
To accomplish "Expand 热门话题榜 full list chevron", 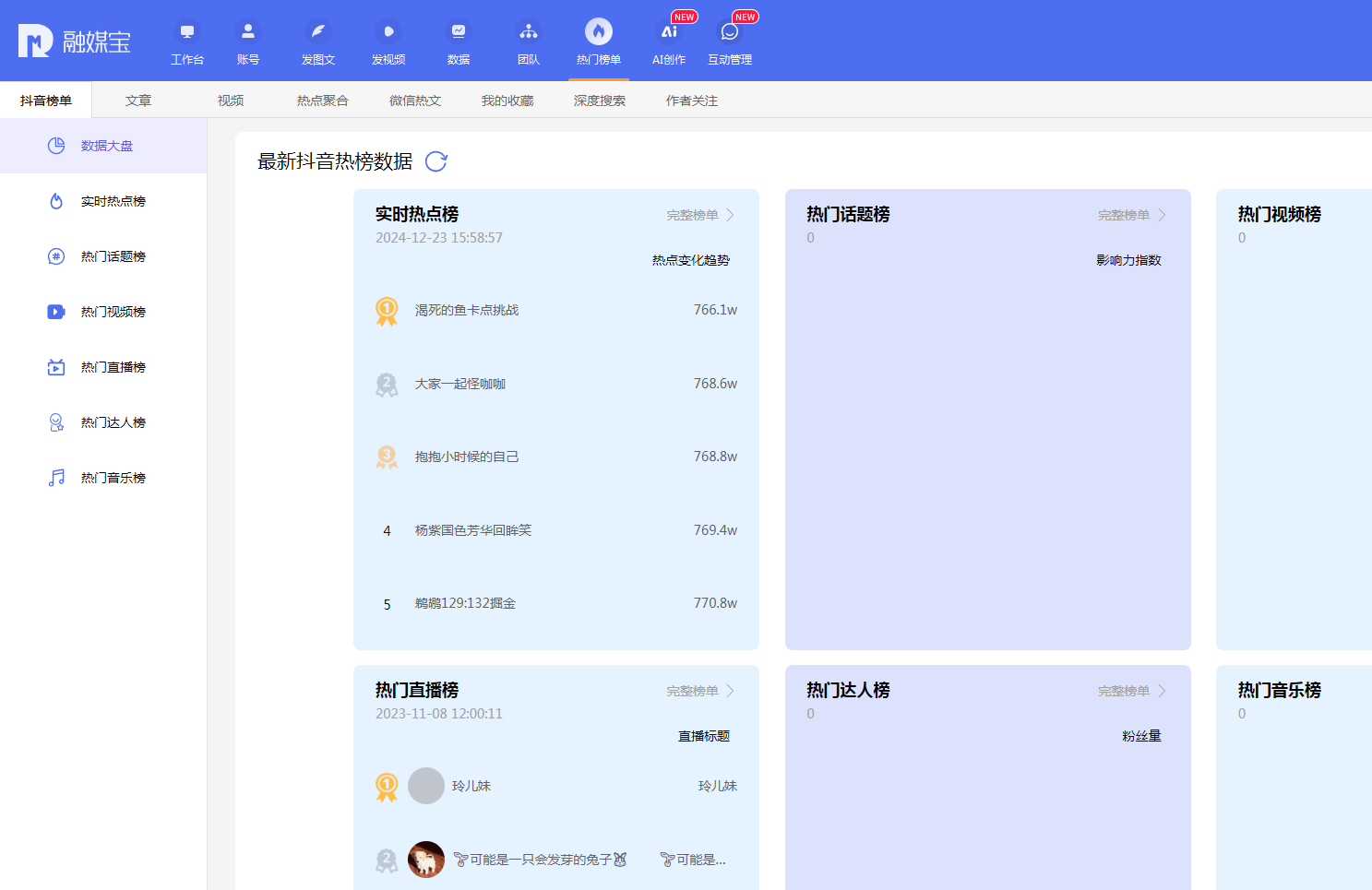I will (1162, 215).
